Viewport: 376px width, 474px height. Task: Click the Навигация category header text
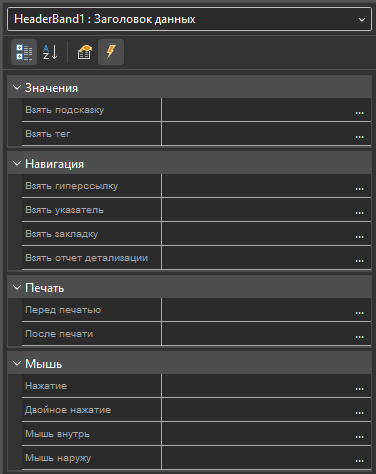pos(54,164)
